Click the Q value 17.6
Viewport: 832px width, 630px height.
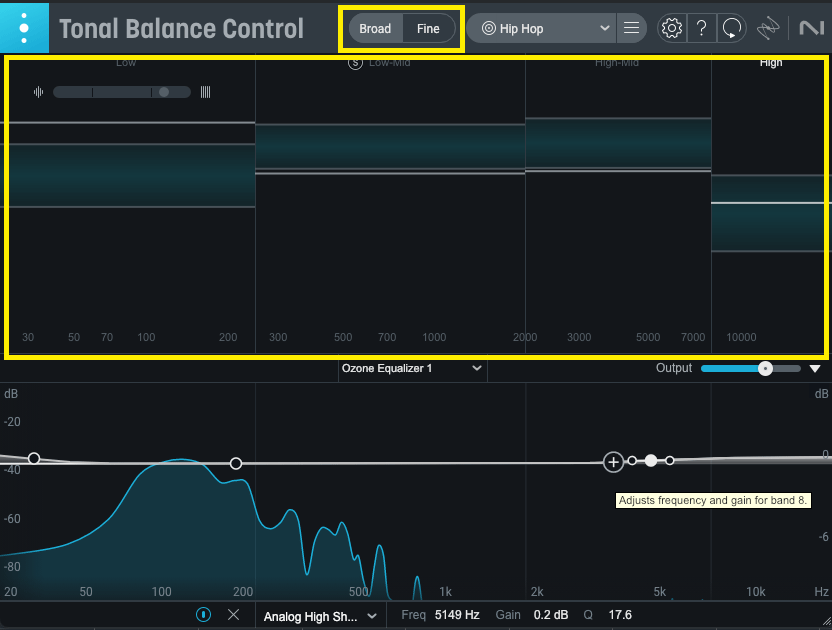[x=620, y=615]
